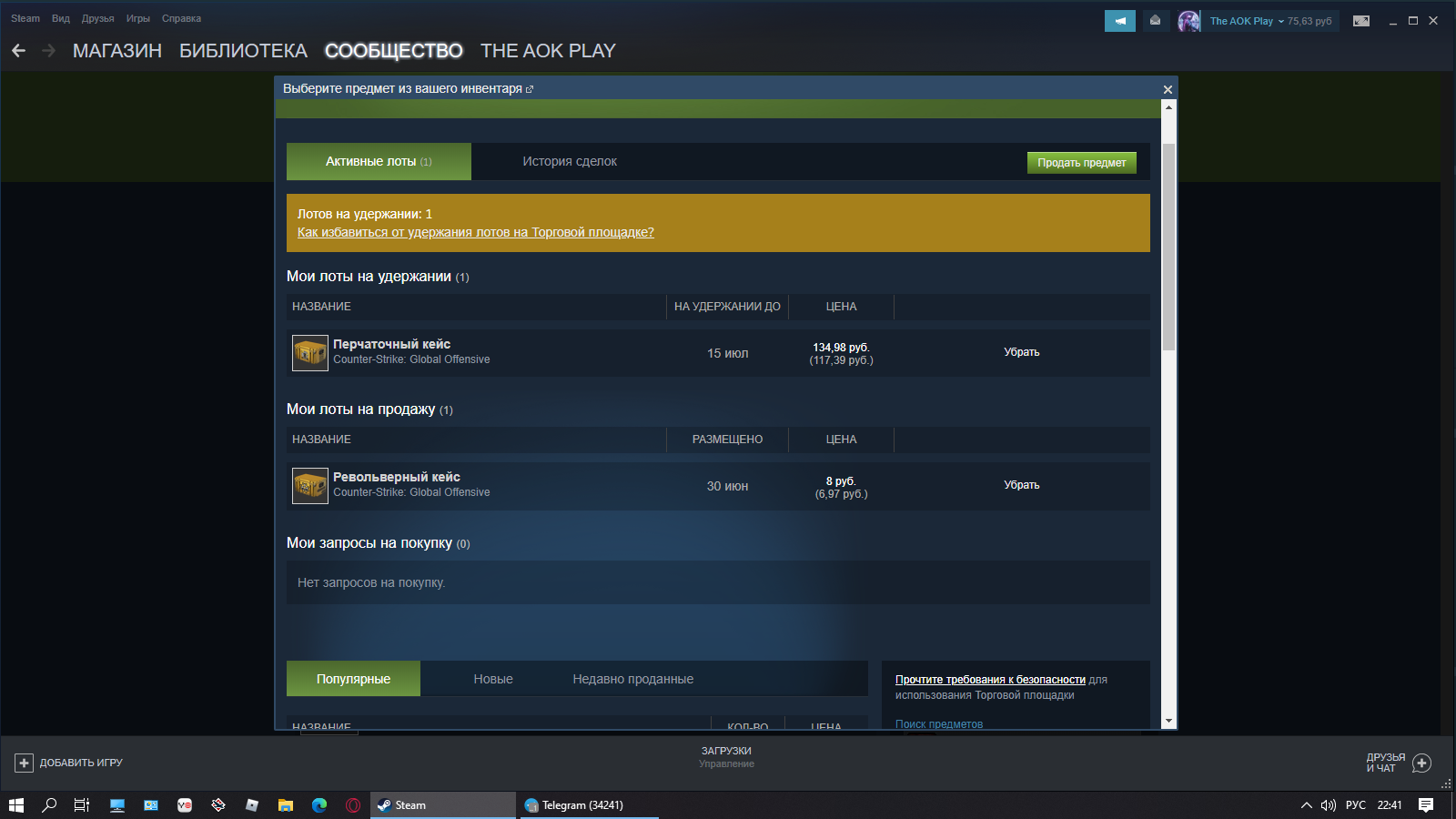1456x819 pixels.
Task: Go back with the left arrow
Action: 18,51
